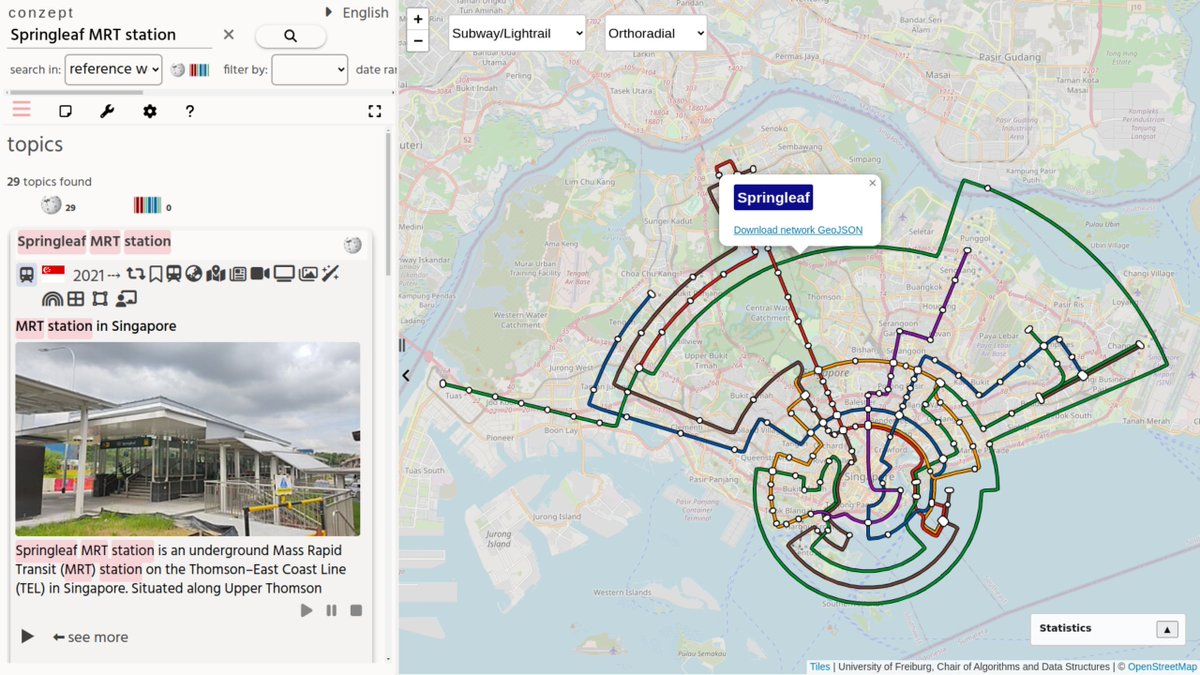
Task: Click the striped 0 results count icon
Action: pos(147,205)
